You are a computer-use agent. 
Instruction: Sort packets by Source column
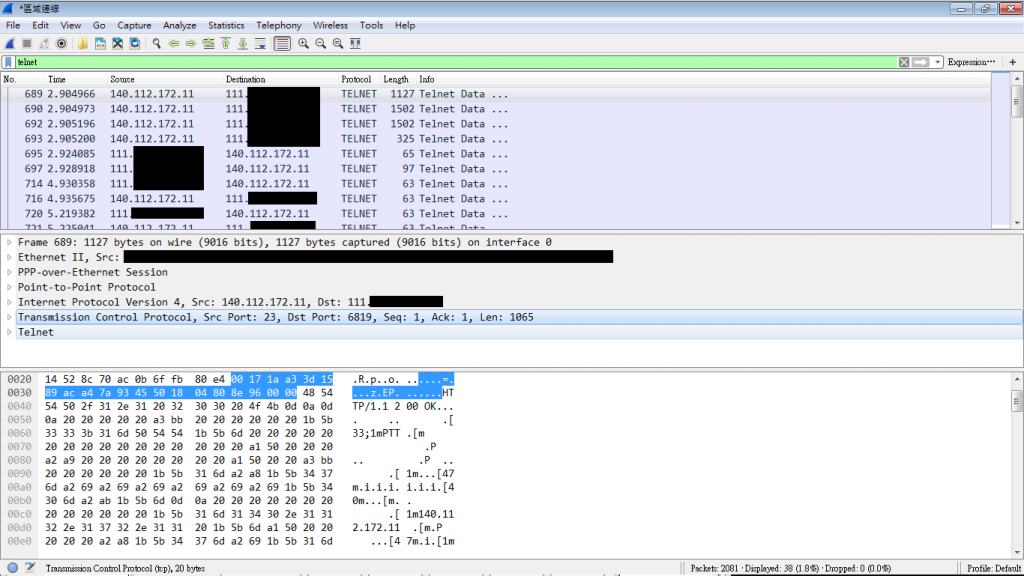pos(165,80)
